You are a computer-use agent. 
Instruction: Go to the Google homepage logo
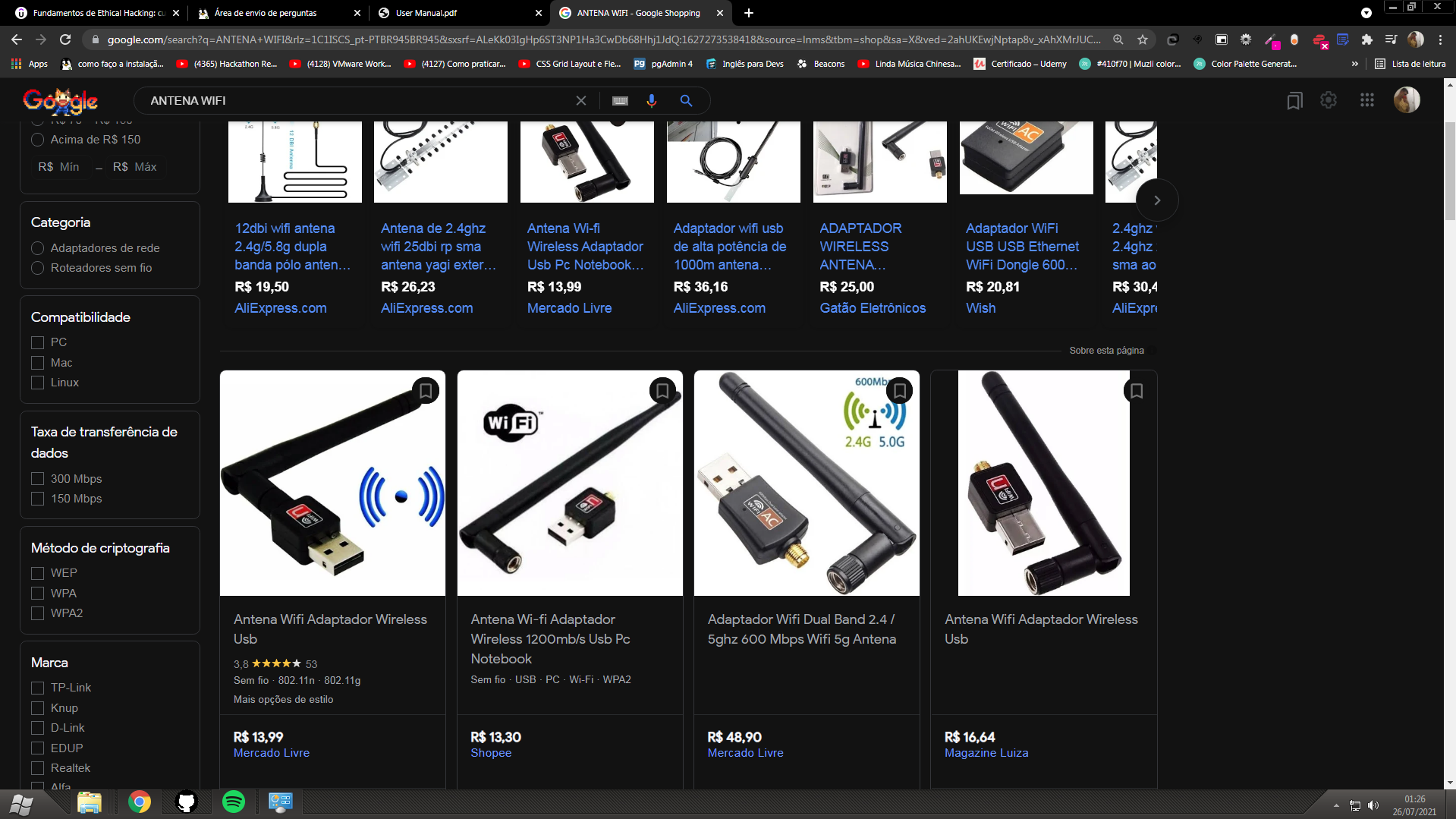click(x=61, y=100)
